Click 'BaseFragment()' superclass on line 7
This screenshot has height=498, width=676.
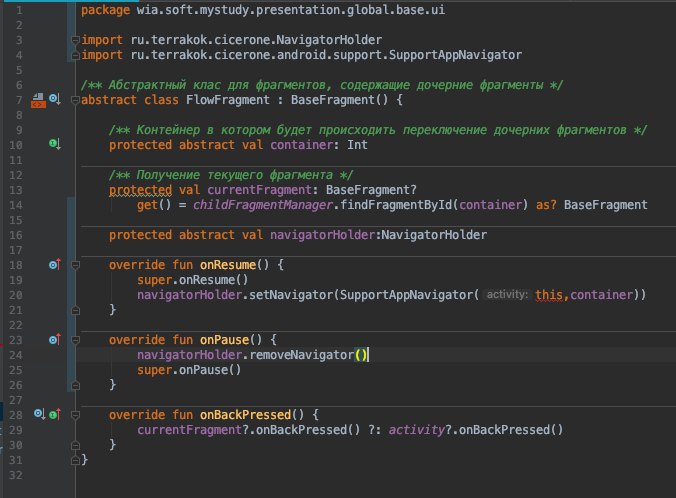coord(339,100)
